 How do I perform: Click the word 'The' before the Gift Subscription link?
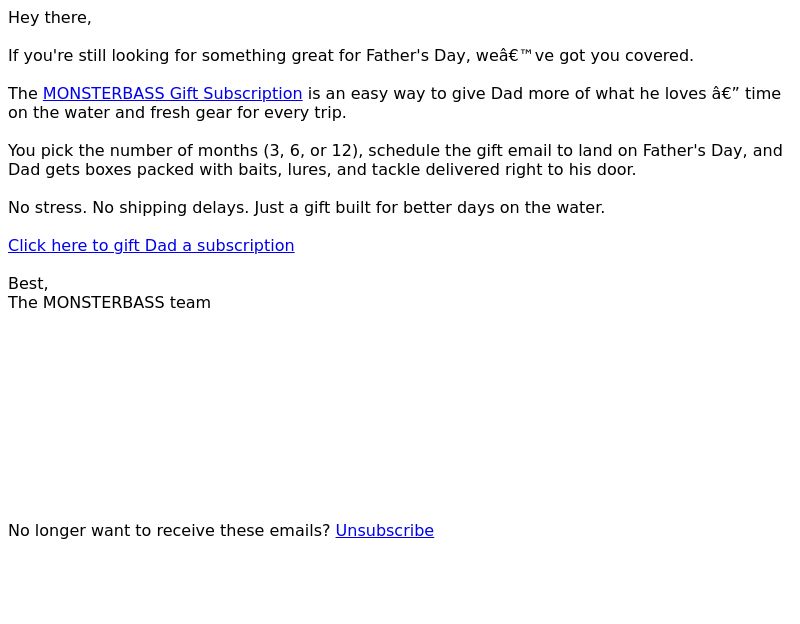click(23, 94)
